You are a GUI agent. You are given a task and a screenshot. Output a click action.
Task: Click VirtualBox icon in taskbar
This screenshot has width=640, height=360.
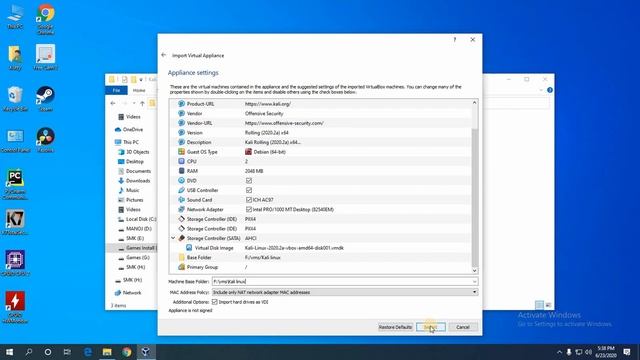tap(146, 352)
